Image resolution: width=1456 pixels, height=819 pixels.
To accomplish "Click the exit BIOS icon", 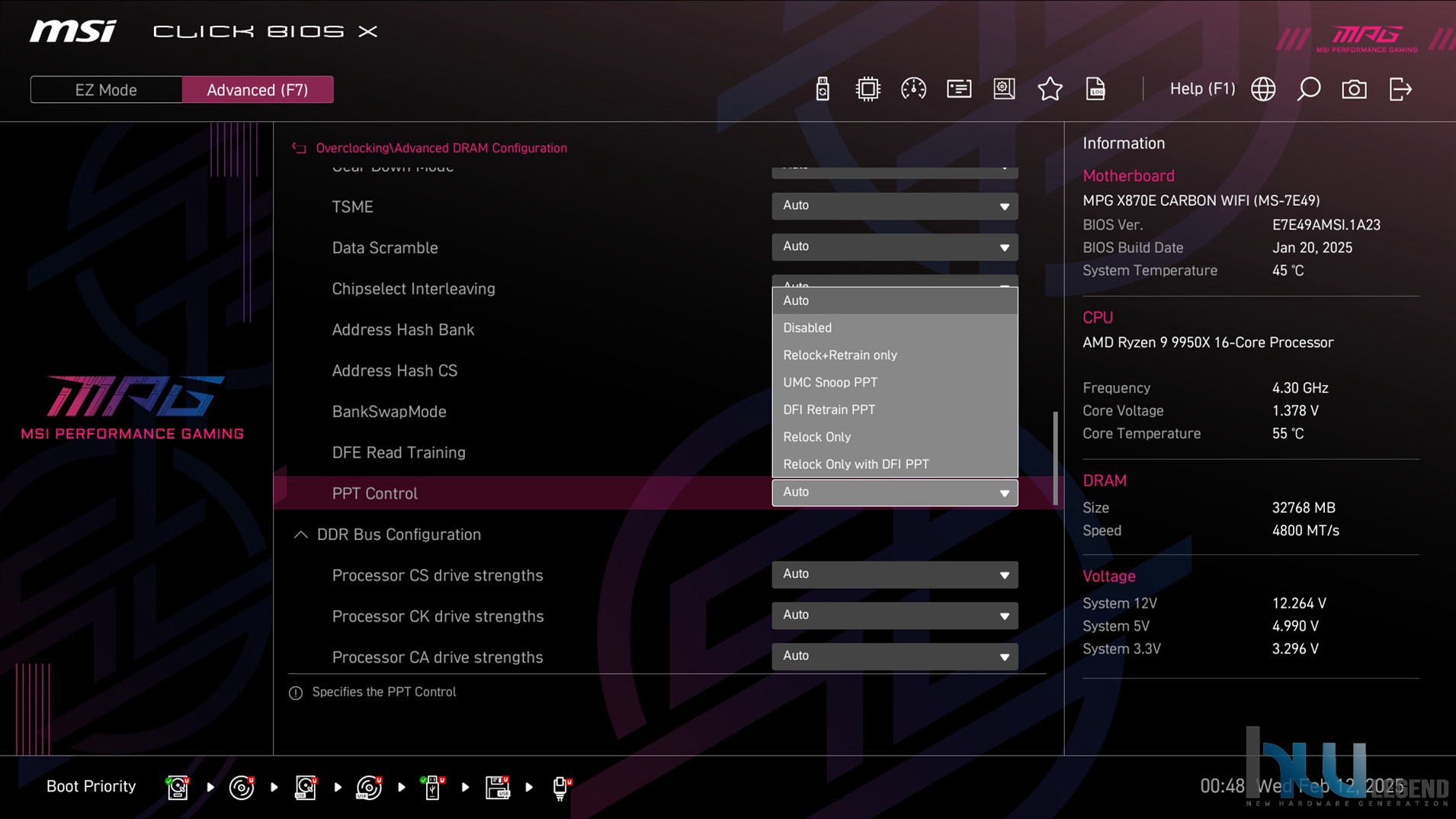I will point(1400,89).
